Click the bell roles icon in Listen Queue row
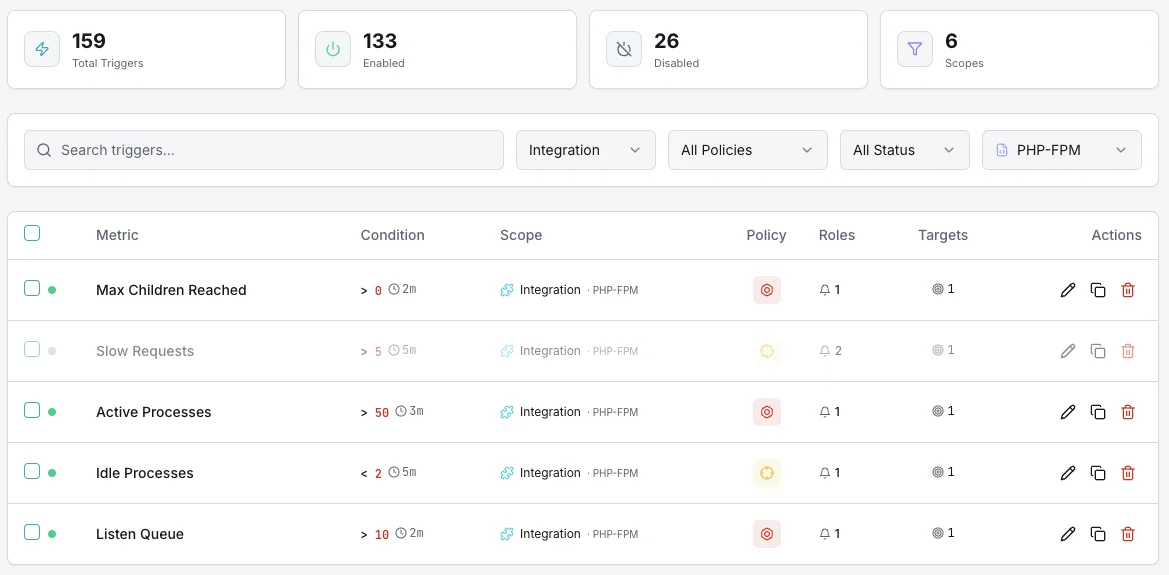The height and width of the screenshot is (575, 1169). [825, 534]
